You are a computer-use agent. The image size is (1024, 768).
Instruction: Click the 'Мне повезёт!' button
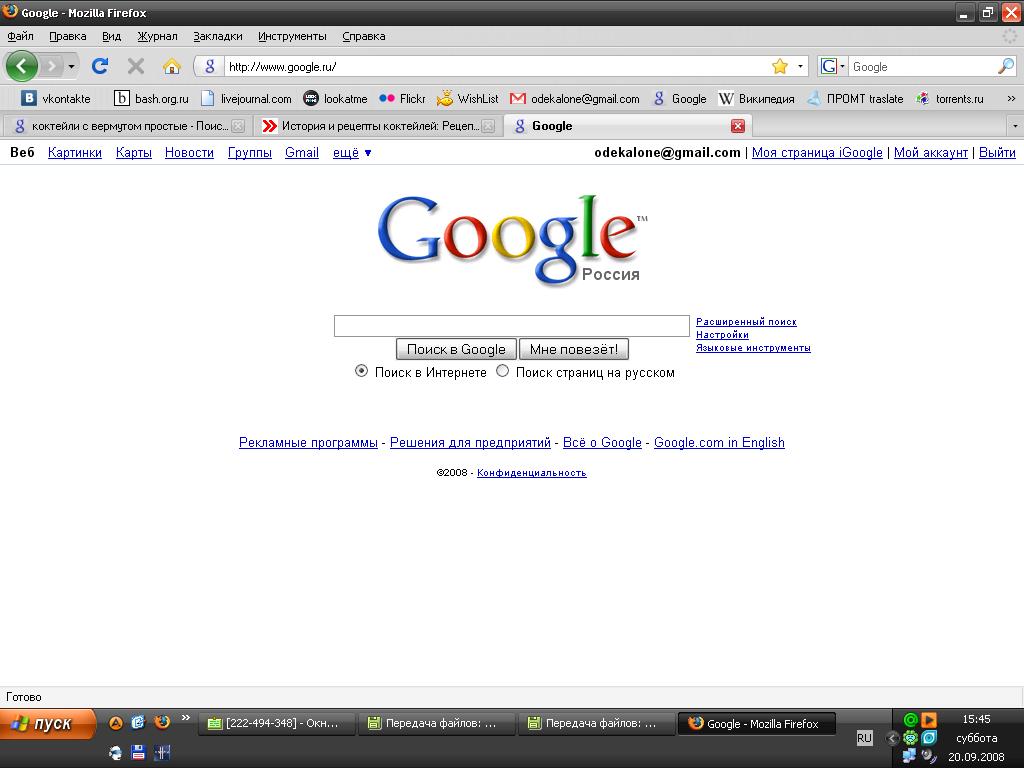573,349
